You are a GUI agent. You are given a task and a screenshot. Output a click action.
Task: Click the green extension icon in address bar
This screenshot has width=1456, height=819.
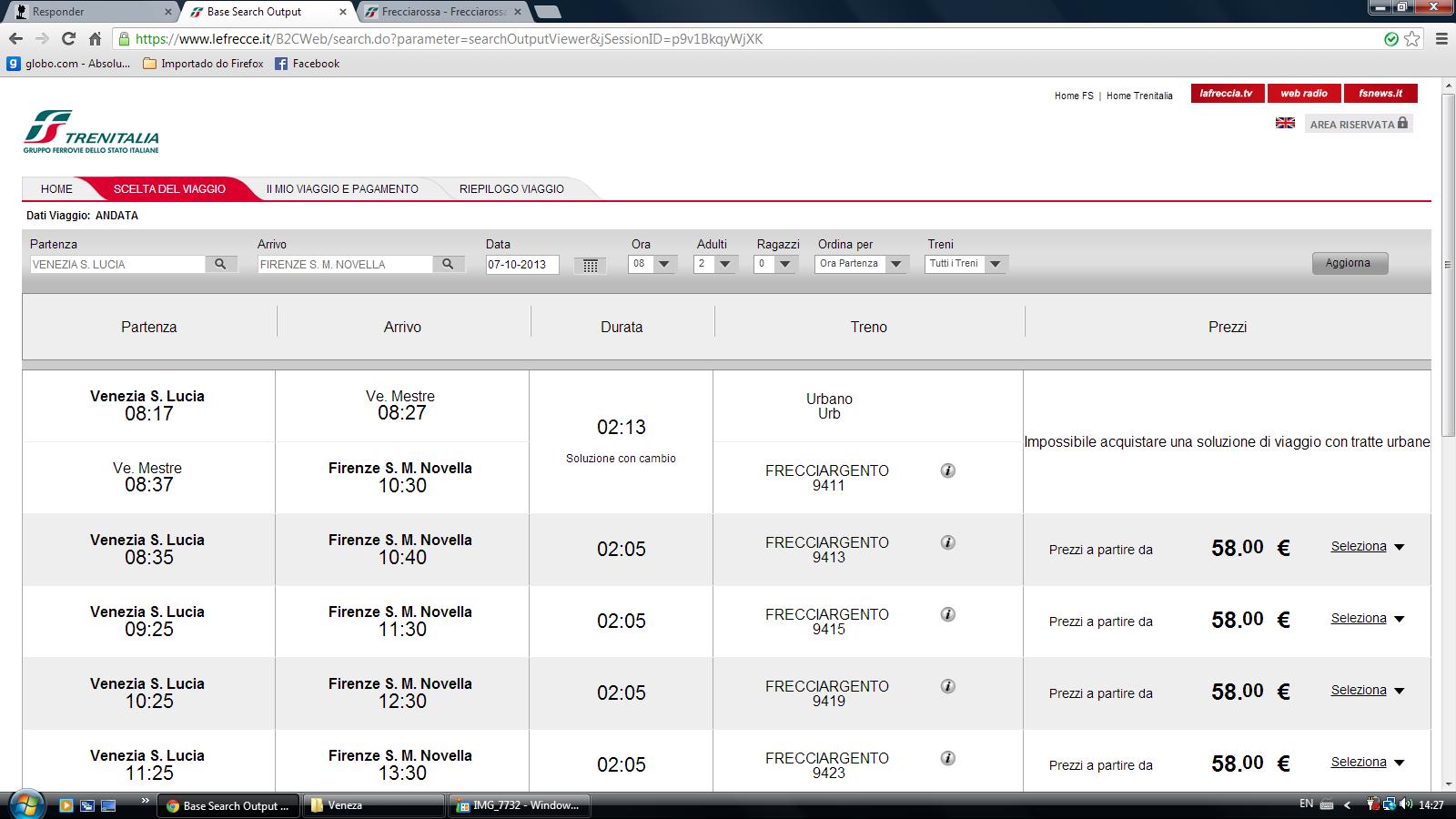tap(1390, 39)
